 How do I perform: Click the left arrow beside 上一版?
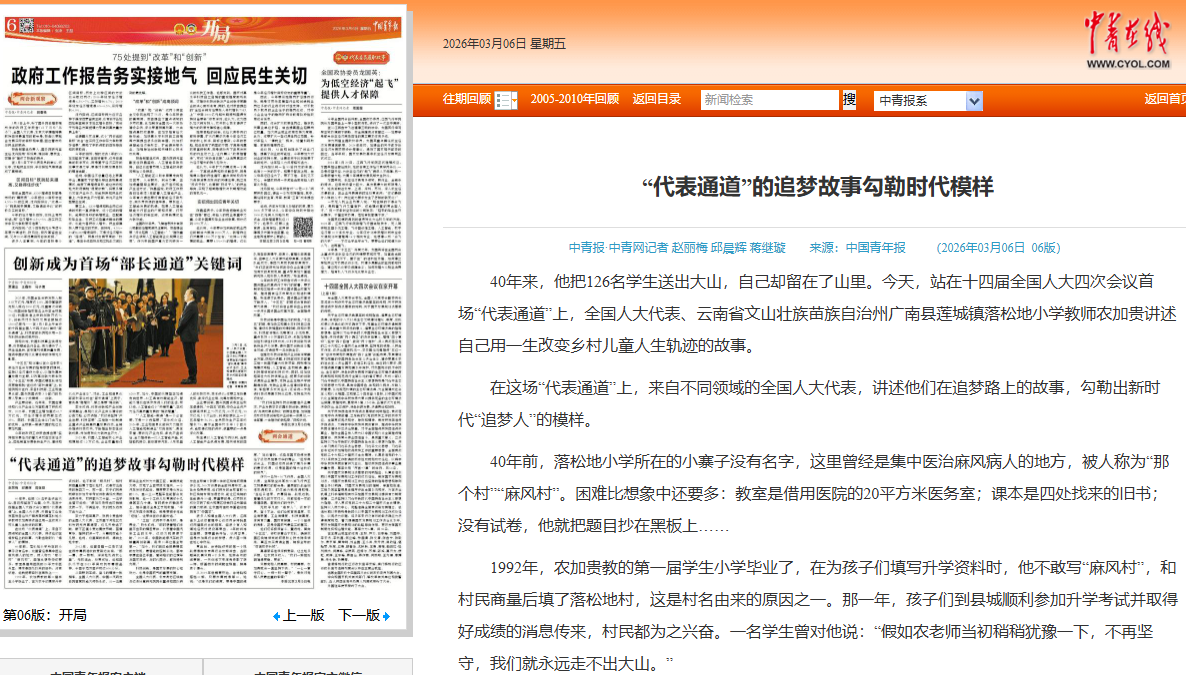coord(277,616)
